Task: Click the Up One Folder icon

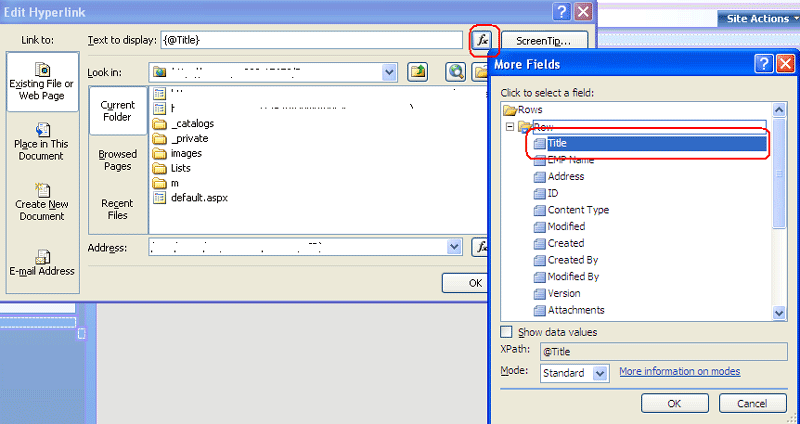Action: (417, 72)
